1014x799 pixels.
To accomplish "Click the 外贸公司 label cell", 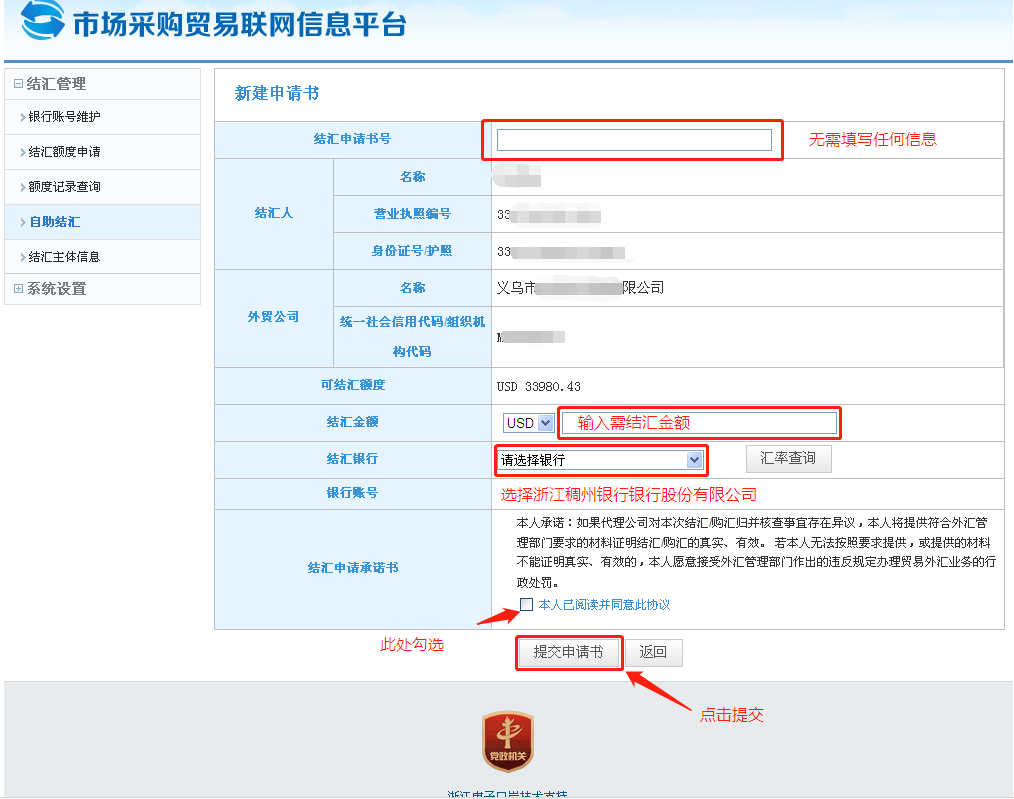I will [x=274, y=318].
